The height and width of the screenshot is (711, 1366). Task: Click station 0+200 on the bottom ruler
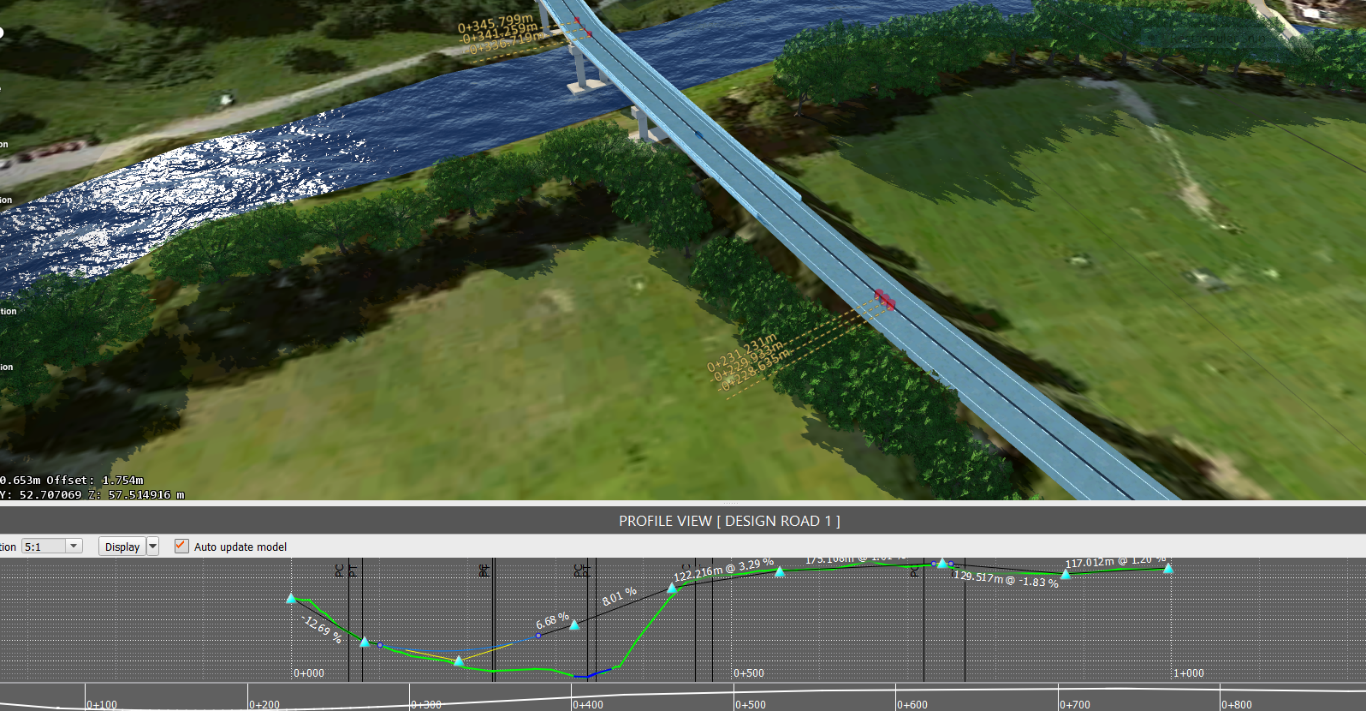pos(264,705)
